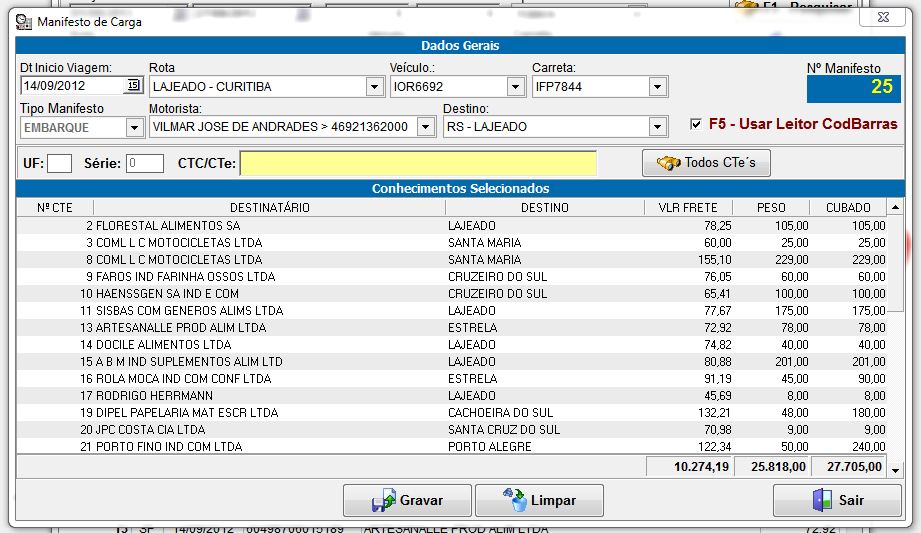Select DIPEL PAPELARIA MAT ESCR LTDA row
Image resolution: width=921 pixels, height=533 pixels.
pyautogui.click(x=452, y=413)
